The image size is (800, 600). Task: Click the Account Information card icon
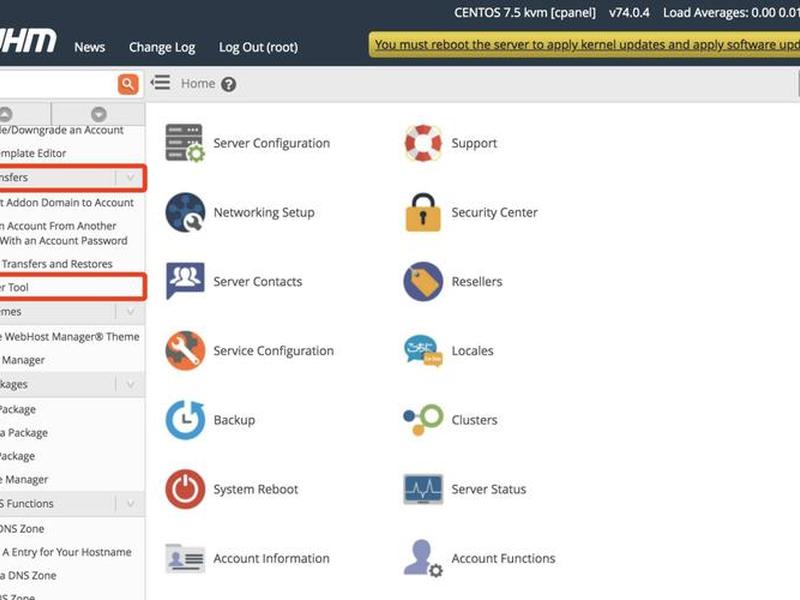click(x=185, y=558)
